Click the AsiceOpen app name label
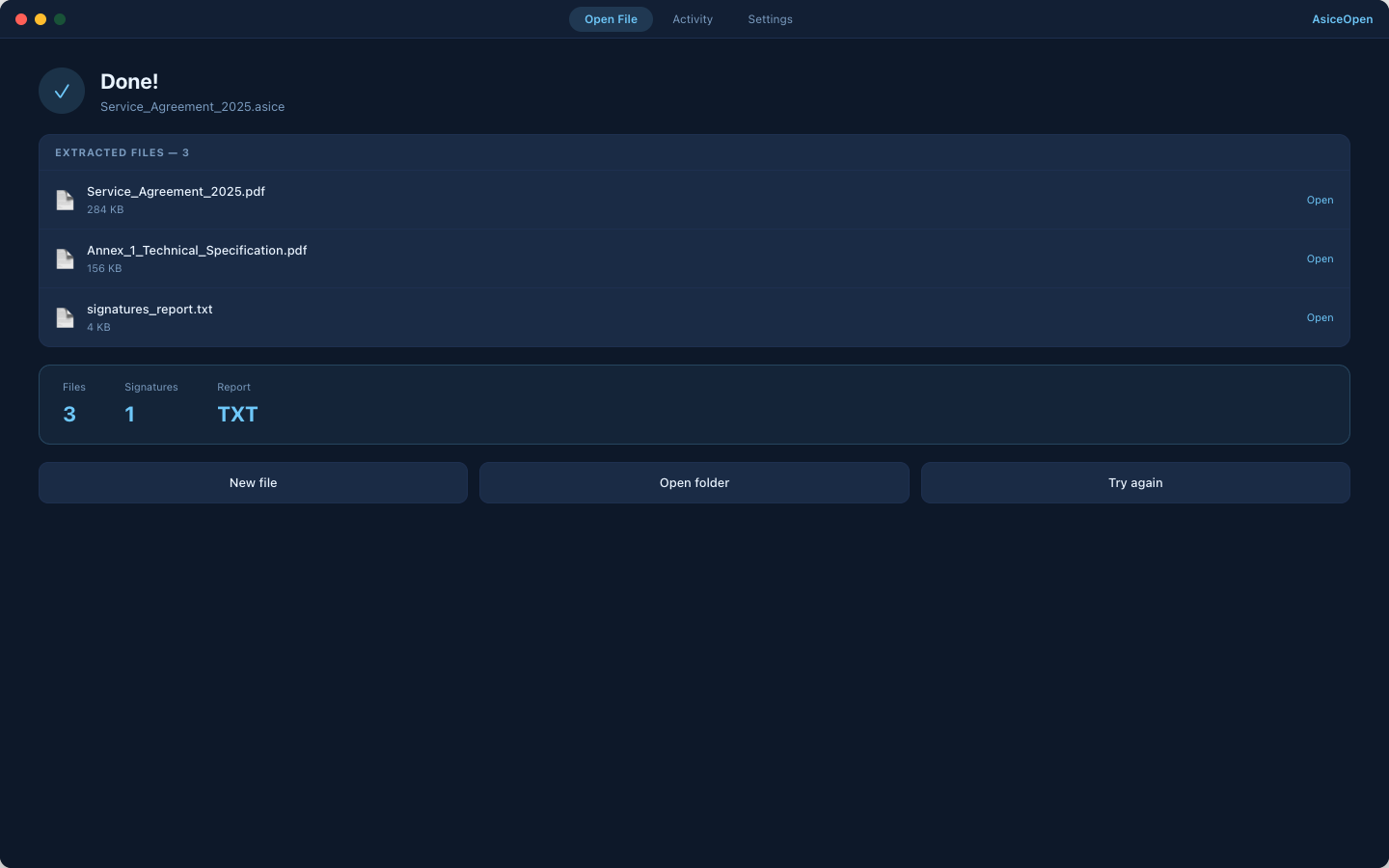This screenshot has height=868, width=1389. [1342, 19]
